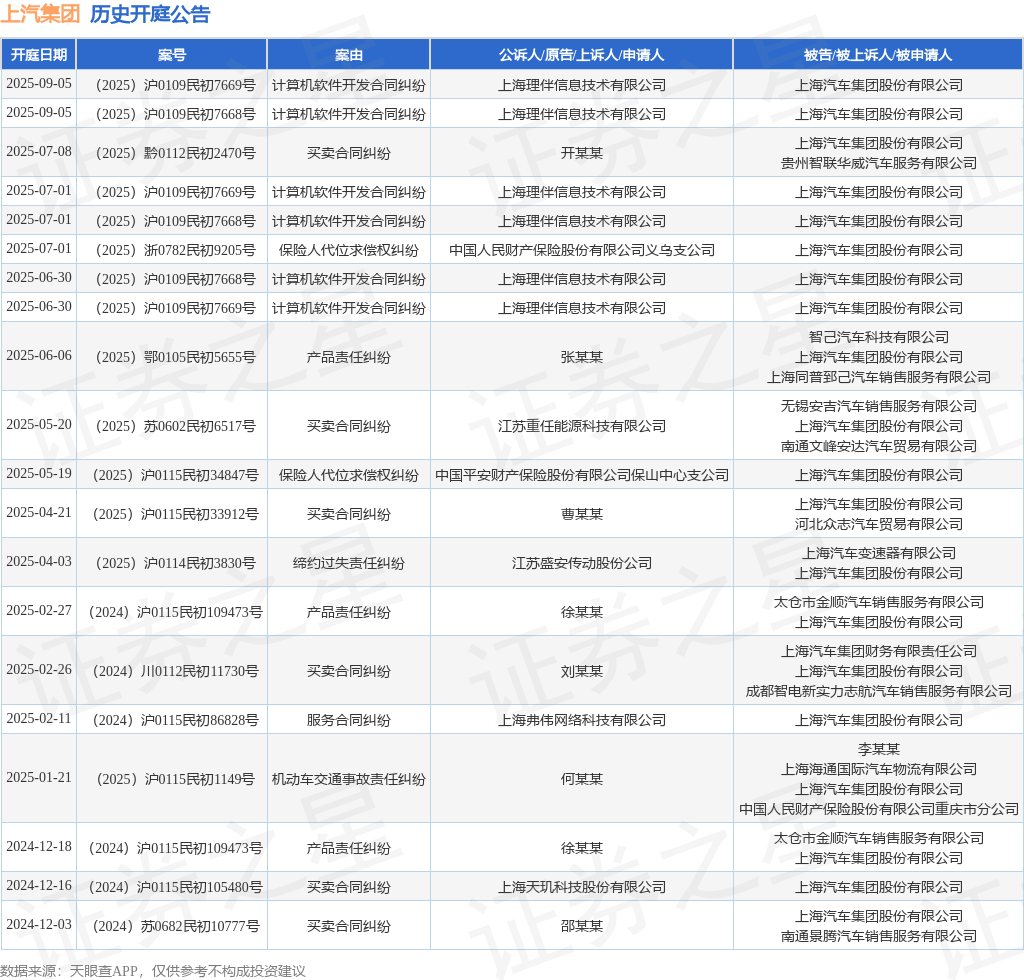Click the 历史开庭公告 heading
This screenshot has width=1024, height=980.
coord(150,14)
